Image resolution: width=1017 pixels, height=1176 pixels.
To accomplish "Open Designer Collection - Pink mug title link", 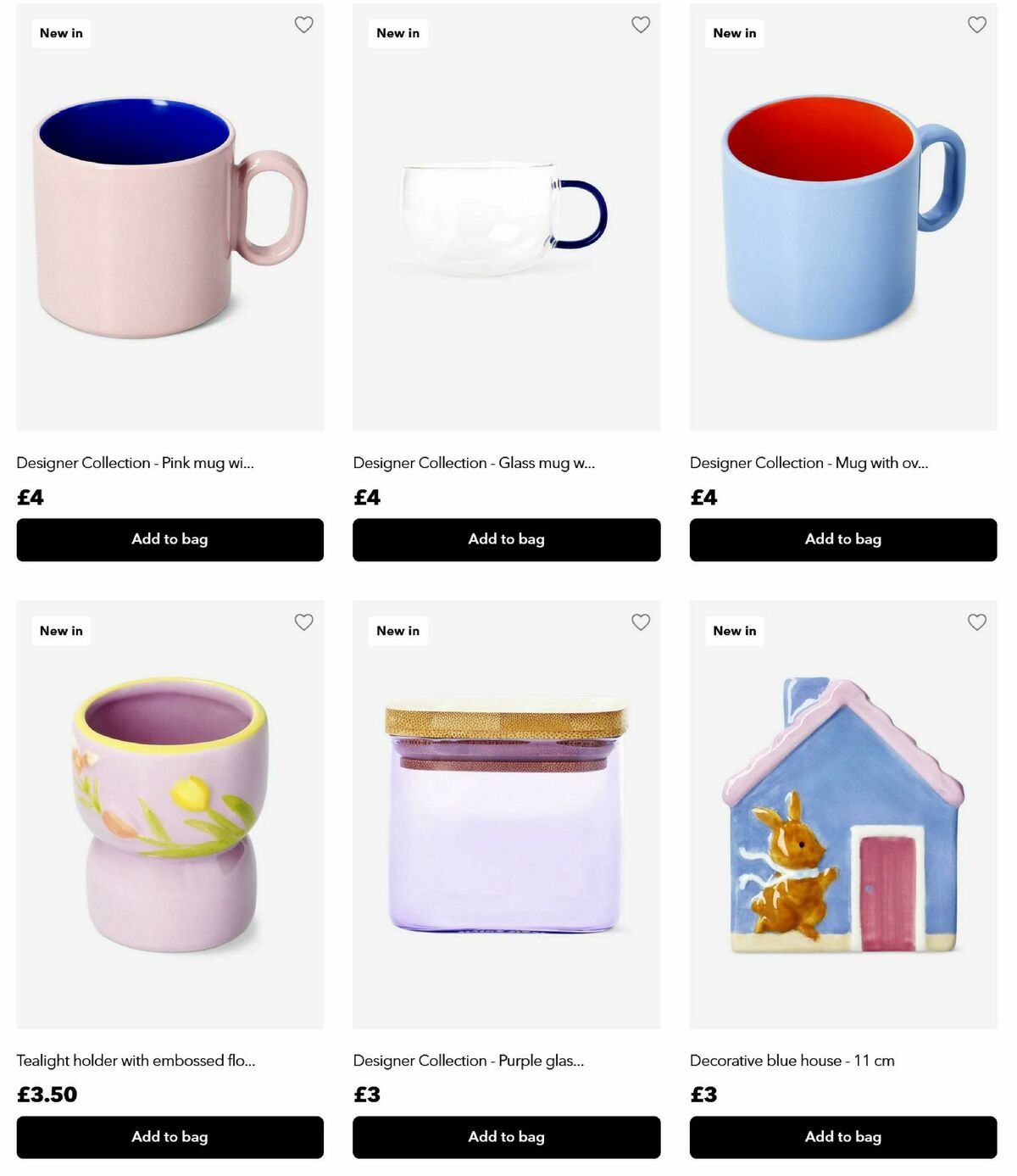I will click(136, 463).
